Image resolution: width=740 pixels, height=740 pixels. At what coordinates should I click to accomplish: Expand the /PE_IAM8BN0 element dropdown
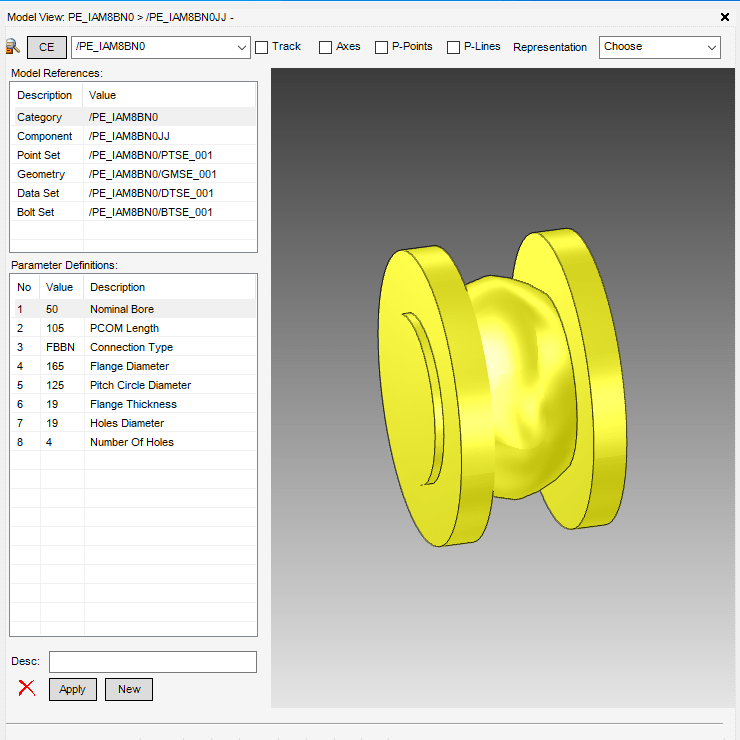pyautogui.click(x=241, y=47)
